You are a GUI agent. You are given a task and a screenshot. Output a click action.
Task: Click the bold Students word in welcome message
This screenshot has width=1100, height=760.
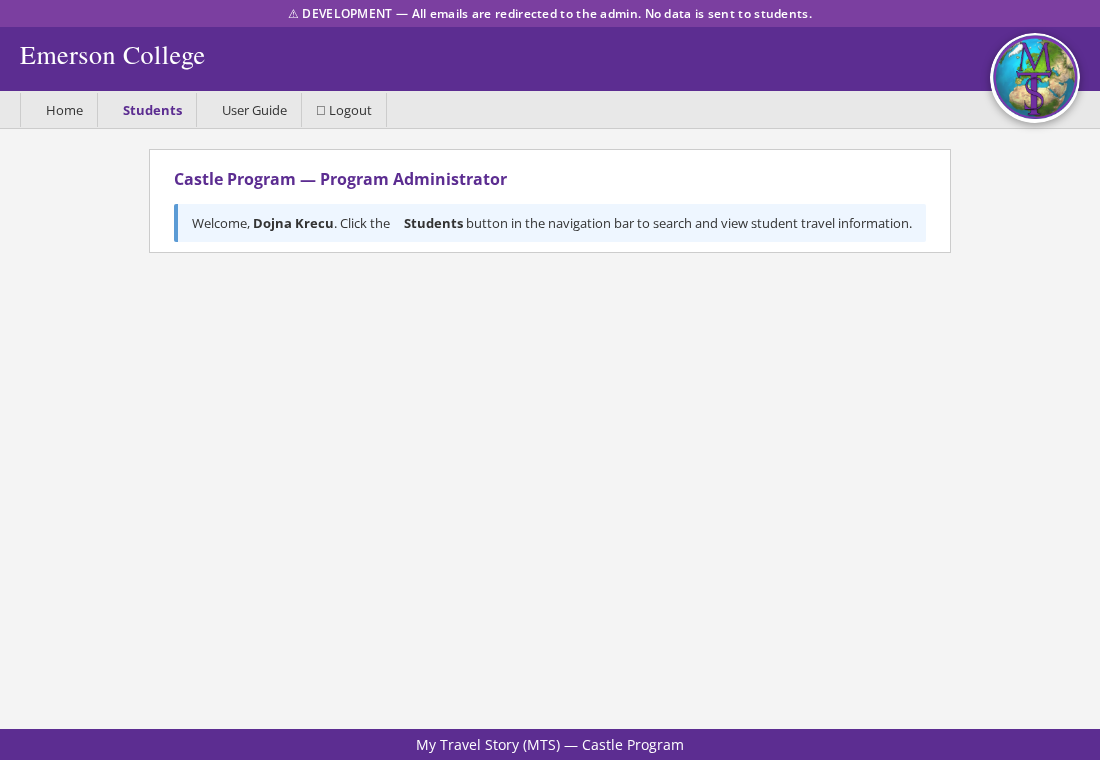coord(433,223)
